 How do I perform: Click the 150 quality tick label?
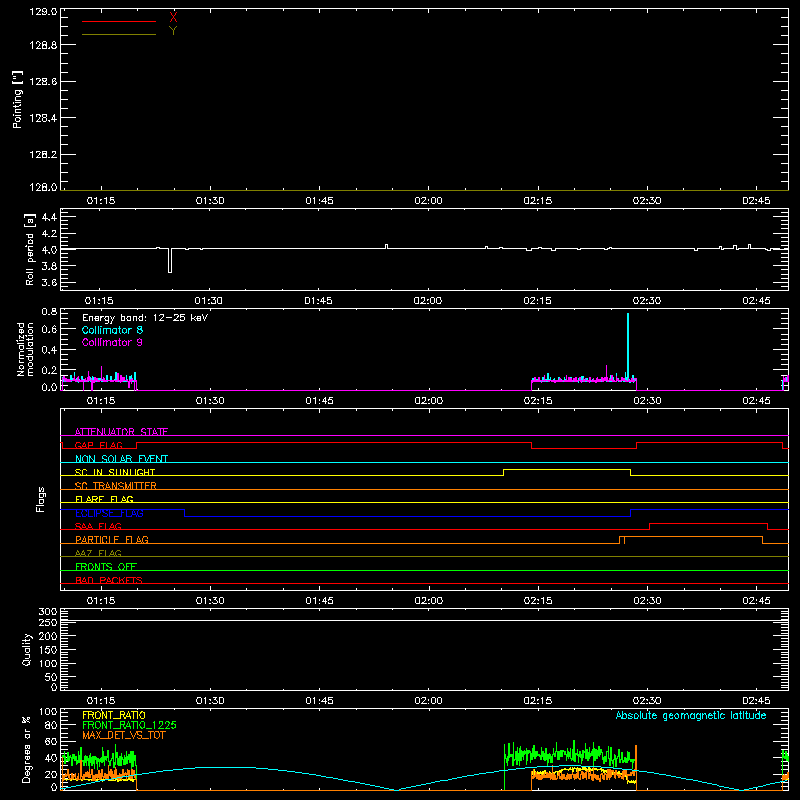(48, 650)
